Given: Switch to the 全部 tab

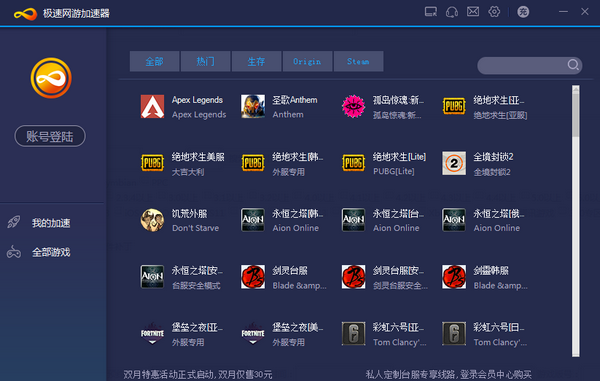Looking at the screenshot, I should (x=154, y=61).
